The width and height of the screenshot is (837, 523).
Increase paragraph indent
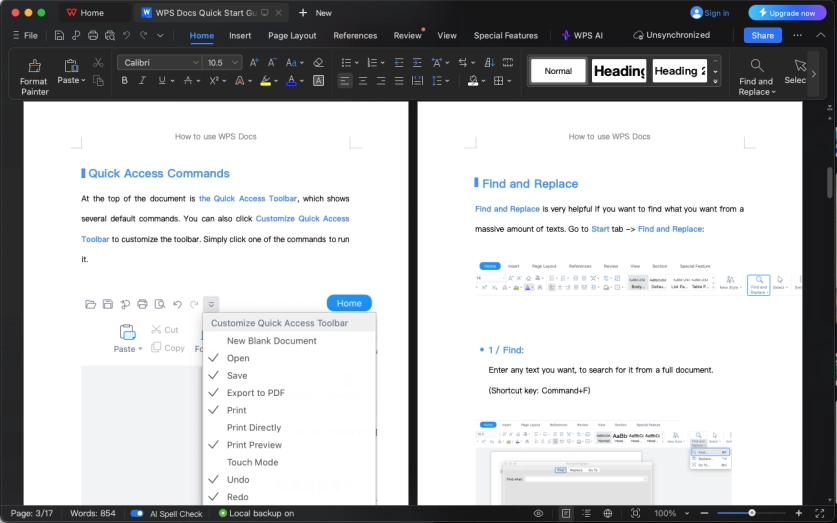tap(417, 62)
